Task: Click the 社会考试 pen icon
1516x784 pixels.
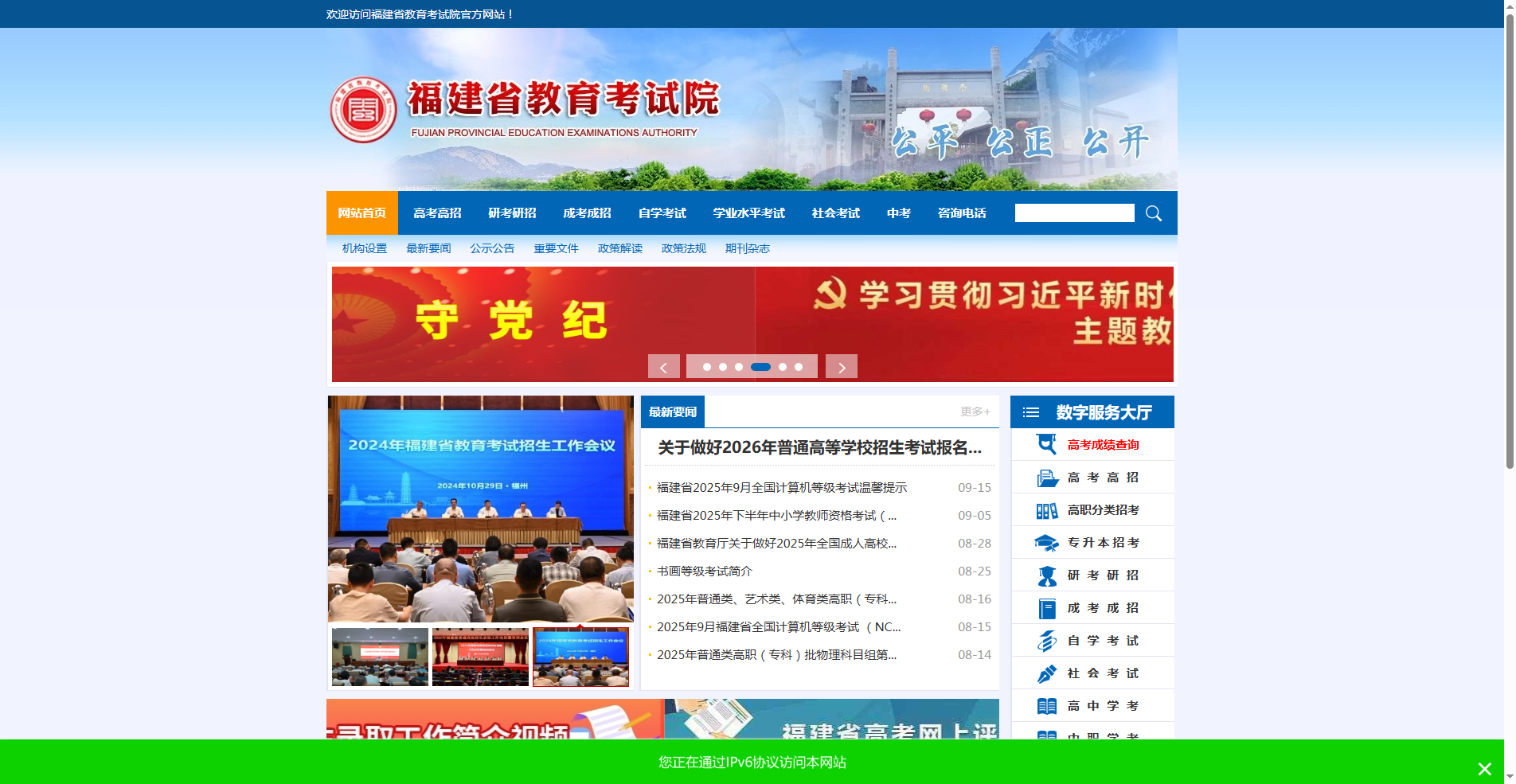Action: click(x=1047, y=673)
